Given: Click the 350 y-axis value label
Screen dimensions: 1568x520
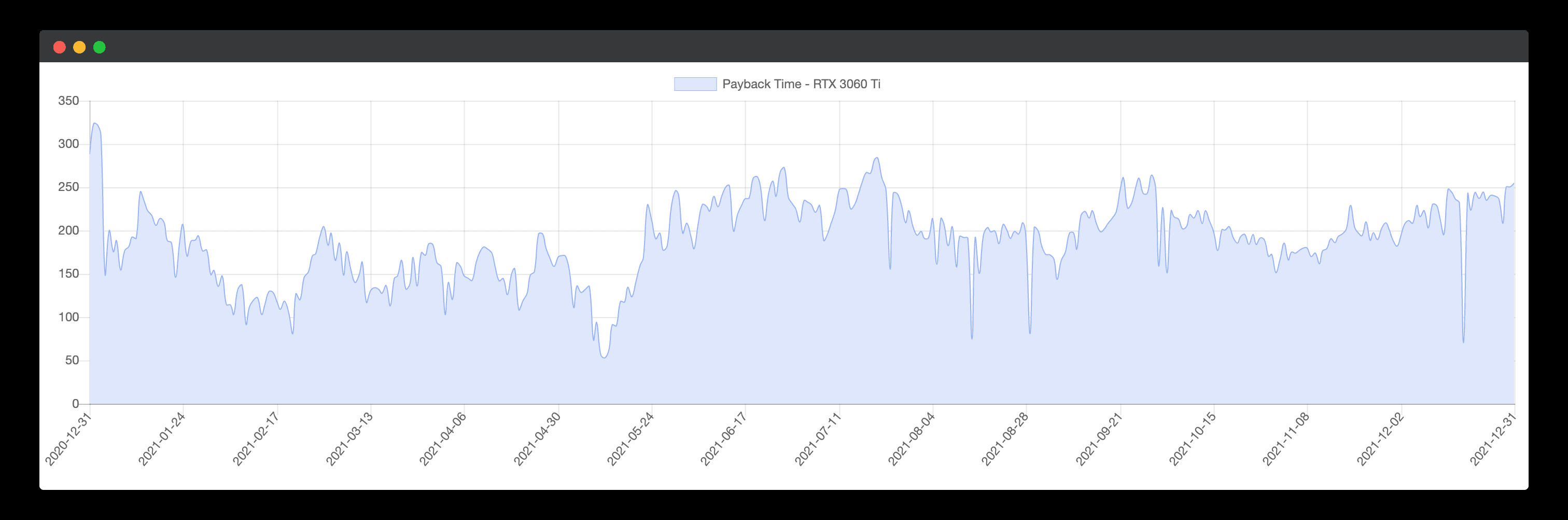Looking at the screenshot, I should tap(68, 101).
